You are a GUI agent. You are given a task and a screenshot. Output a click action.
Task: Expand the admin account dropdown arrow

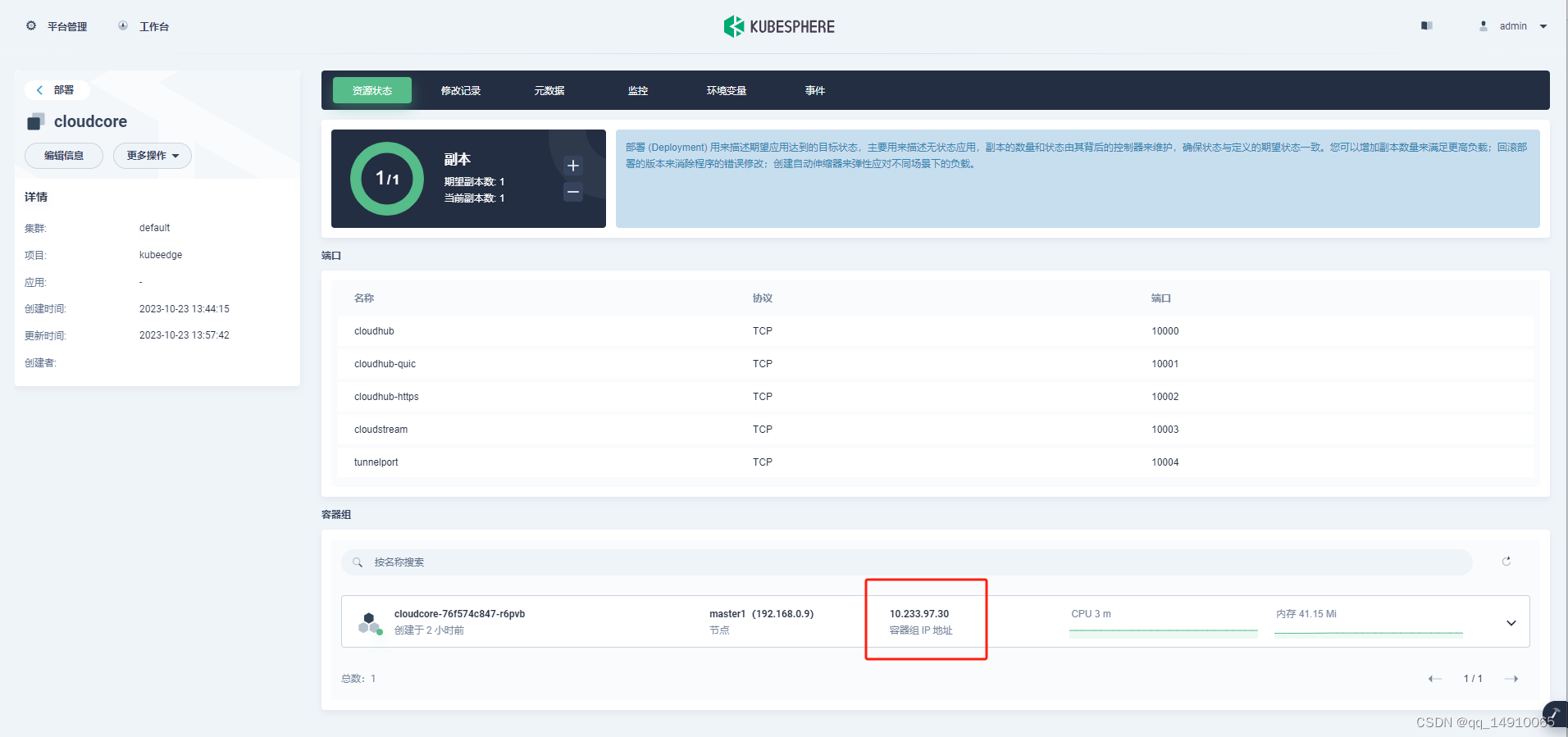[1543, 26]
